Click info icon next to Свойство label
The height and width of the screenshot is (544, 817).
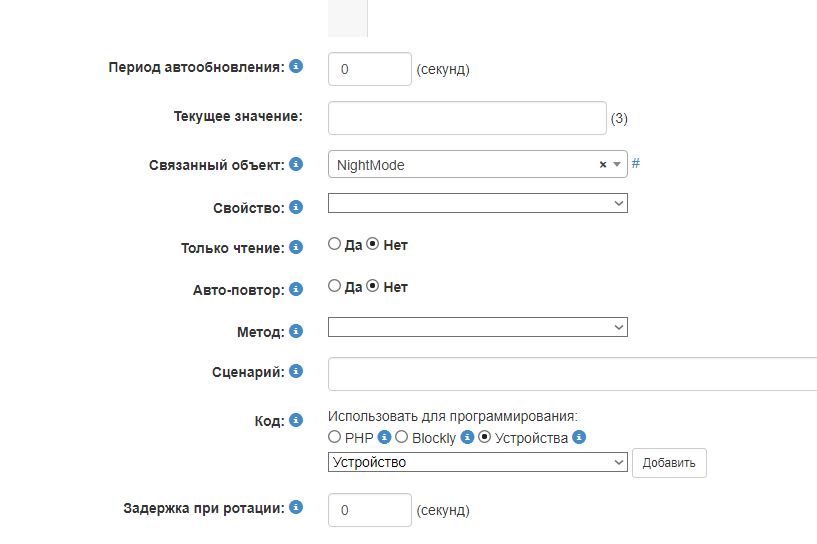coord(296,207)
